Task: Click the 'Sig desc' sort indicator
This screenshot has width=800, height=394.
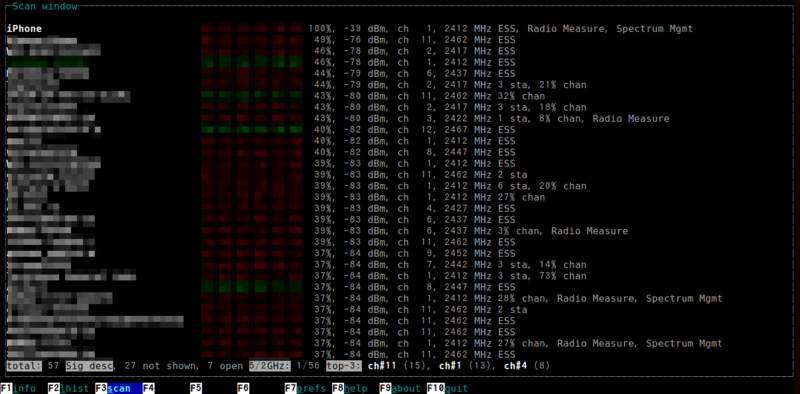Action: (89, 366)
